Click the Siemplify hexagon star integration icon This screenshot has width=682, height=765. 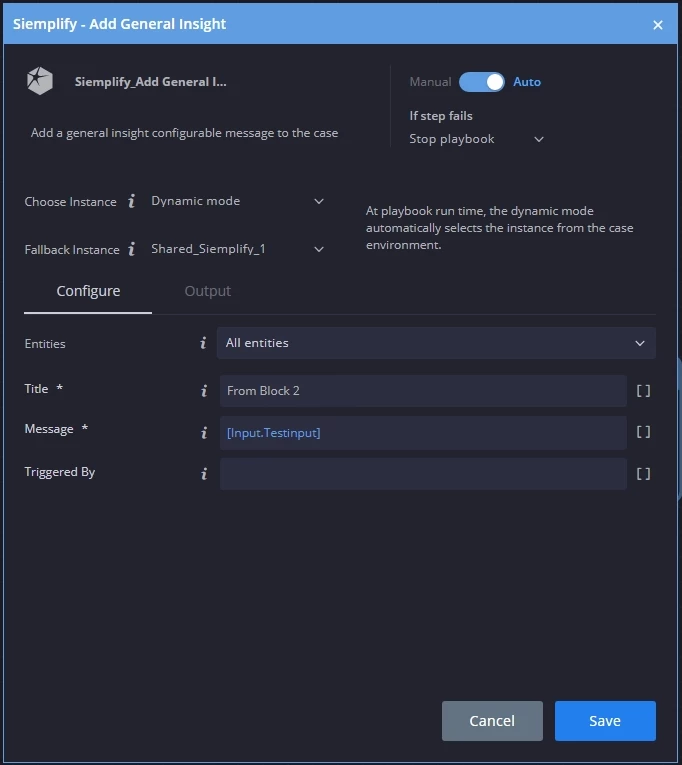point(40,81)
